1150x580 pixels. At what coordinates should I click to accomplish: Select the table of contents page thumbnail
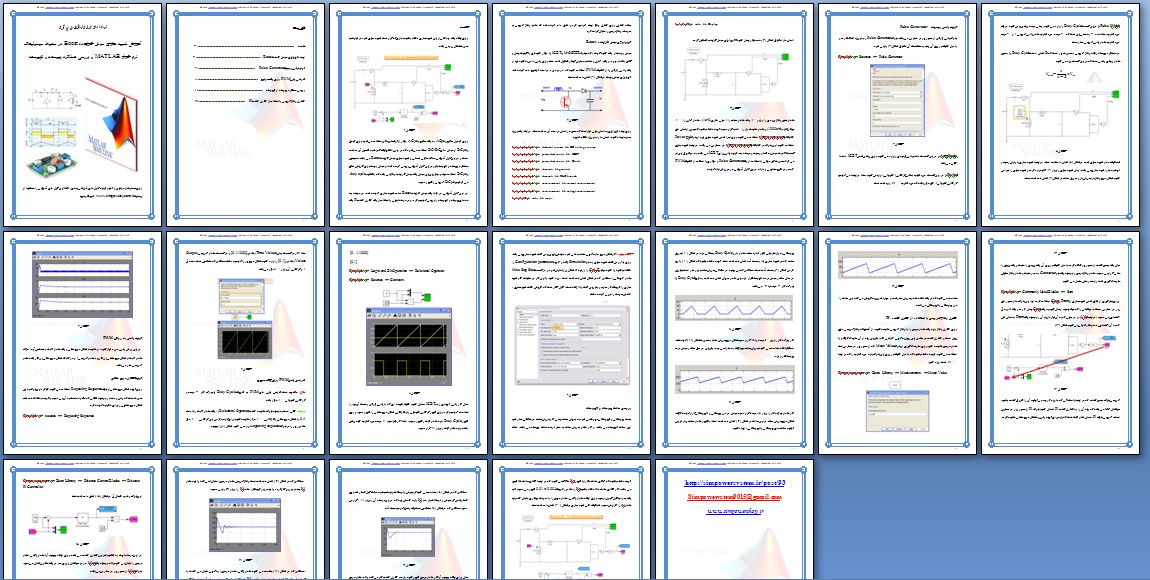coord(246,113)
